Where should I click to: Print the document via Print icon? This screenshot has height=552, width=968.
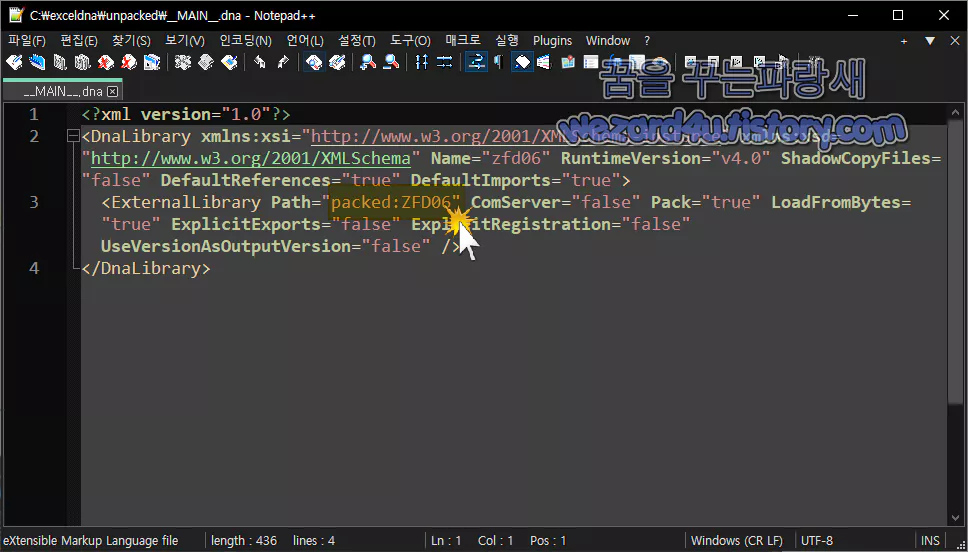click(x=151, y=62)
